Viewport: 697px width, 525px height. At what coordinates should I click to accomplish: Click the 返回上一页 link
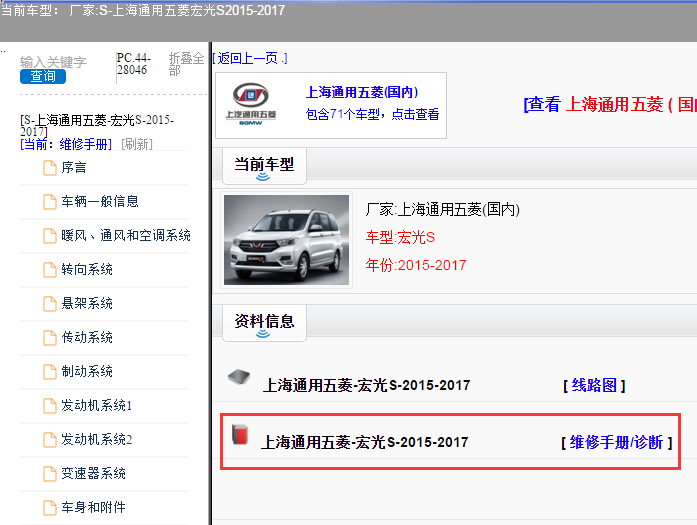coord(250,58)
